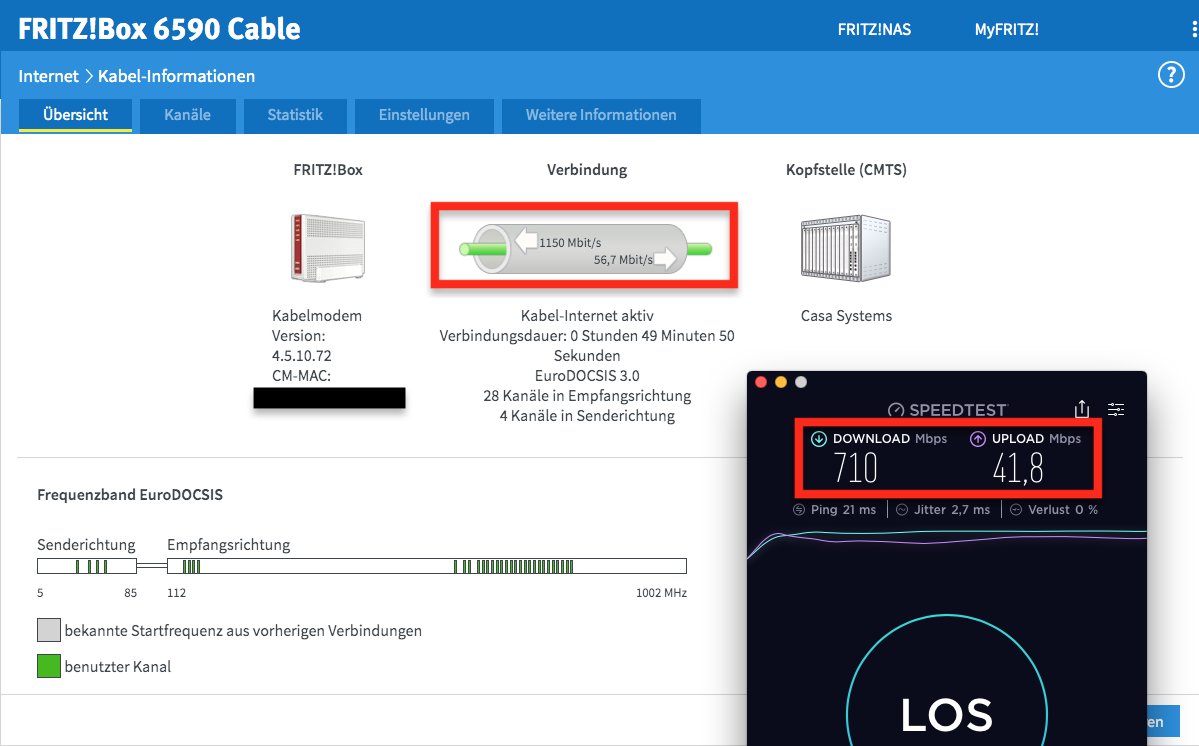Image resolution: width=1199 pixels, height=746 pixels.
Task: Open the three-dot menu in the FRITZ!Box header
Action: tap(1194, 29)
